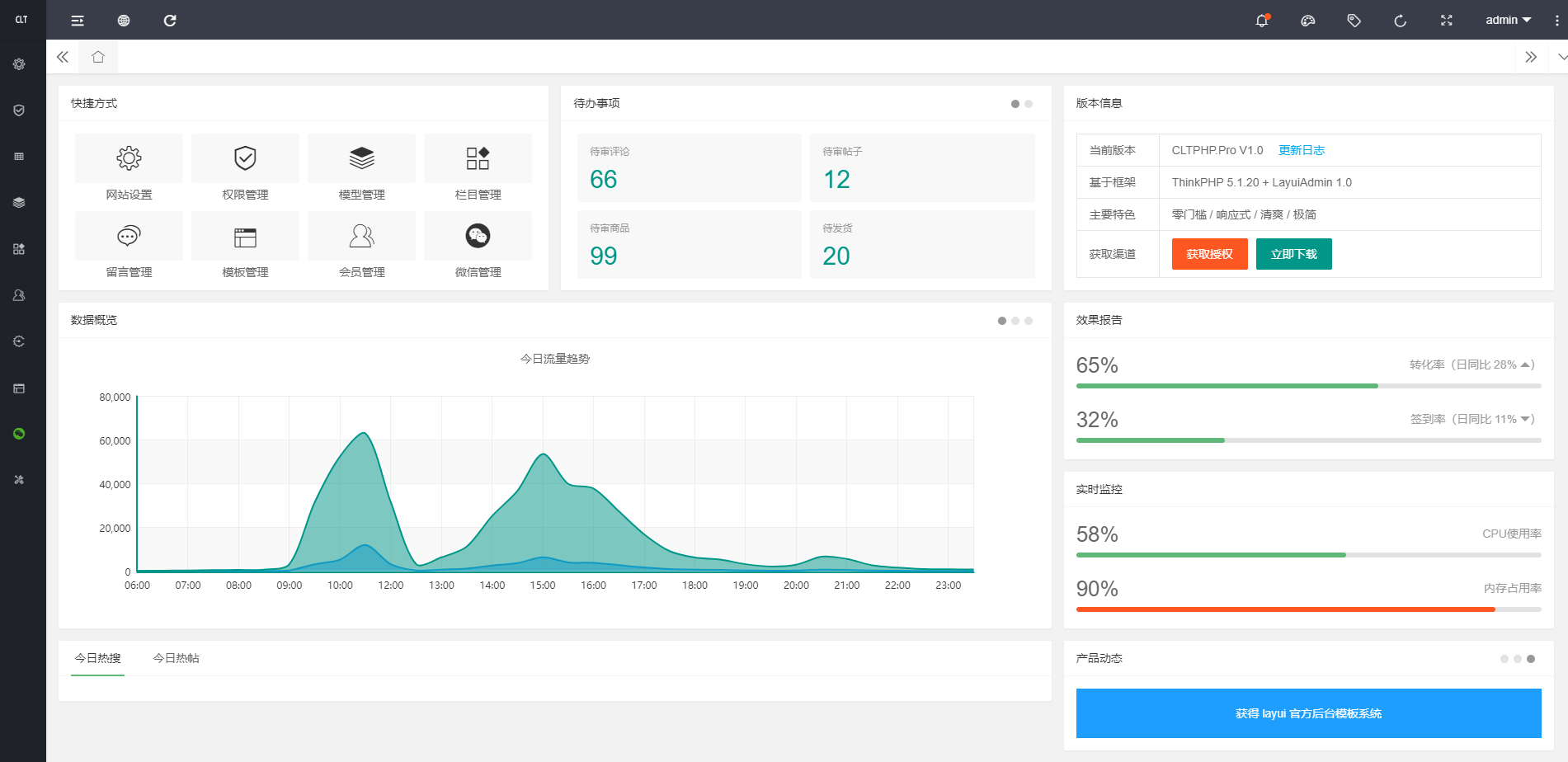Open the user member icon in sidebar
Viewport: 1568px width, 762px height.
coord(19,295)
